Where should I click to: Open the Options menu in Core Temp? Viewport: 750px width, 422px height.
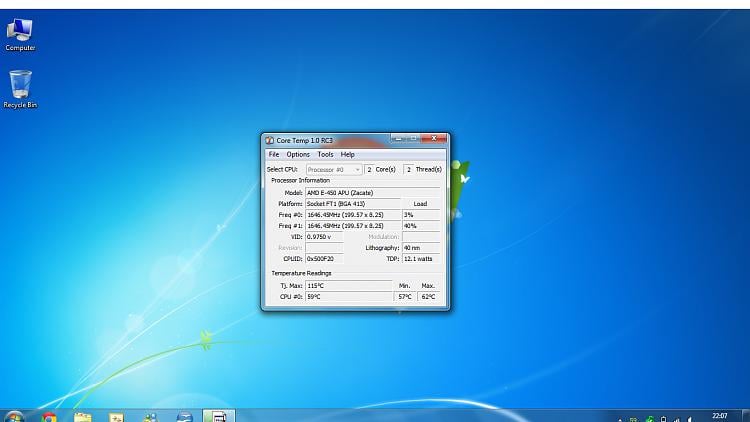[298, 155]
